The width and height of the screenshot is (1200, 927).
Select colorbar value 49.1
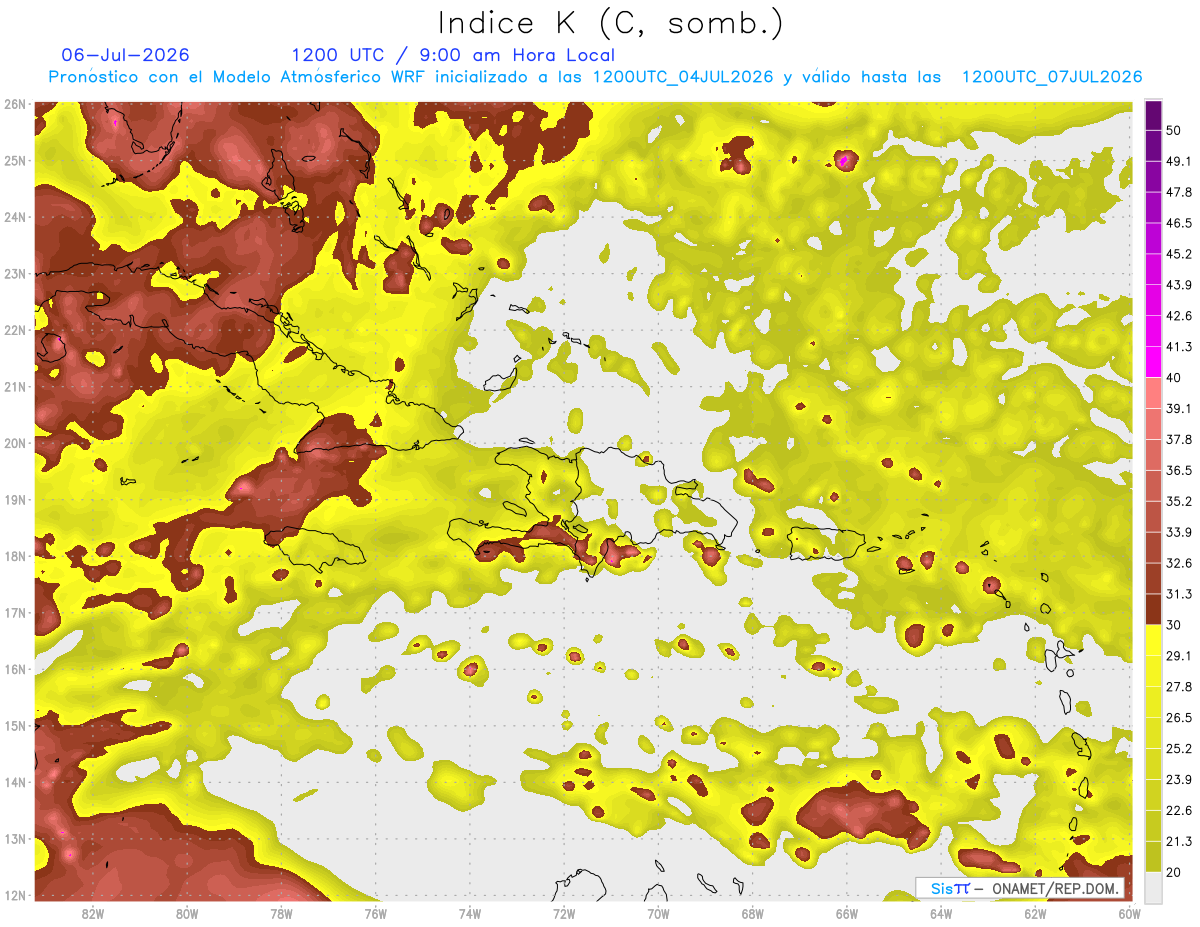1180,161
